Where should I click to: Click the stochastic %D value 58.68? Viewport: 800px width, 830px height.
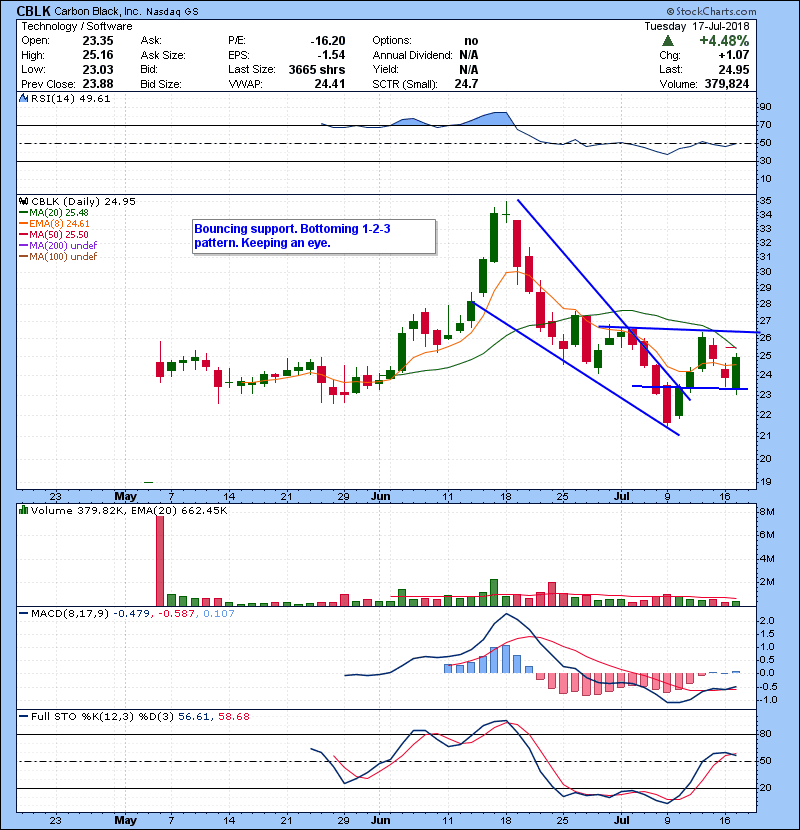point(233,717)
